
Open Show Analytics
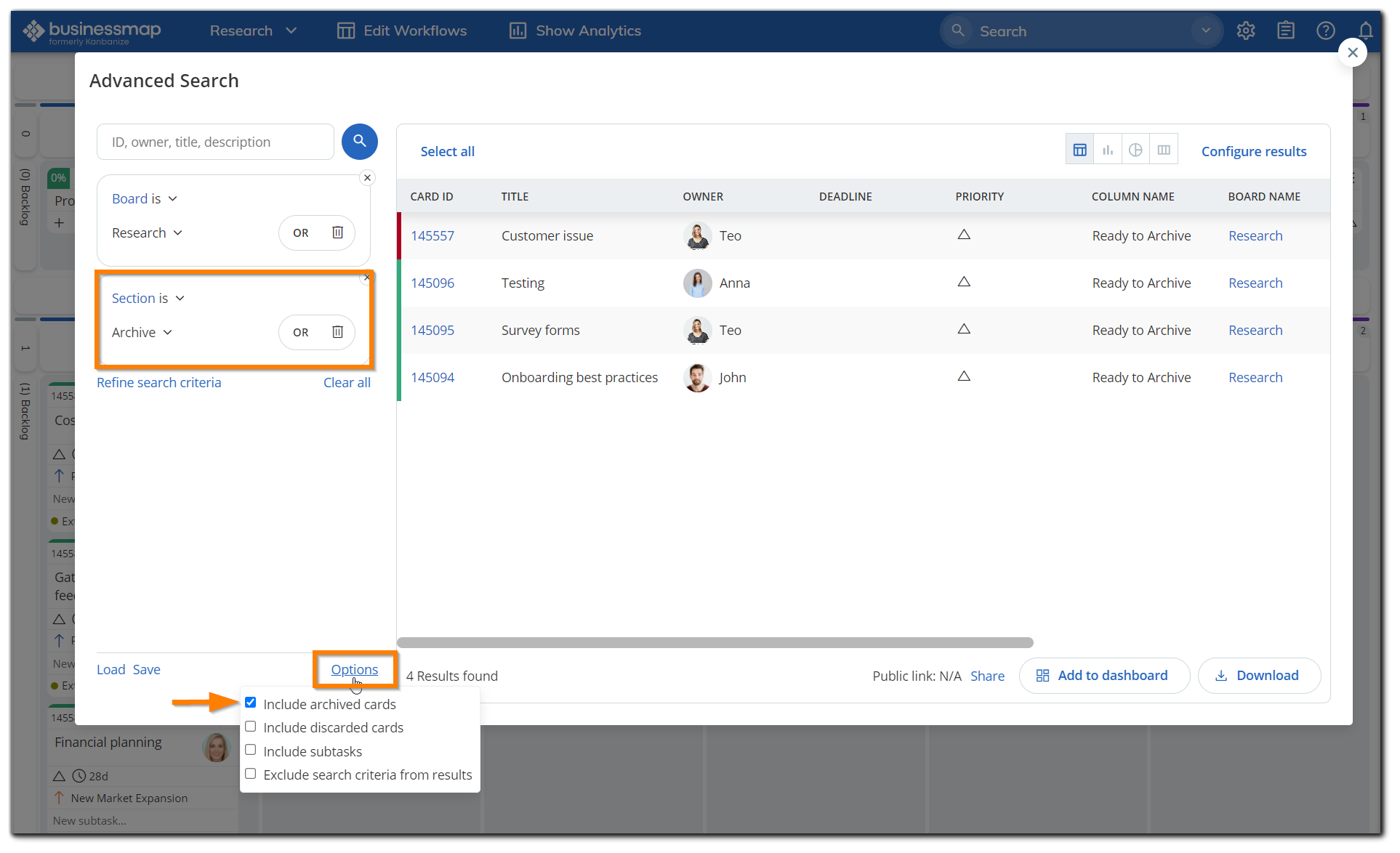pyautogui.click(x=575, y=31)
